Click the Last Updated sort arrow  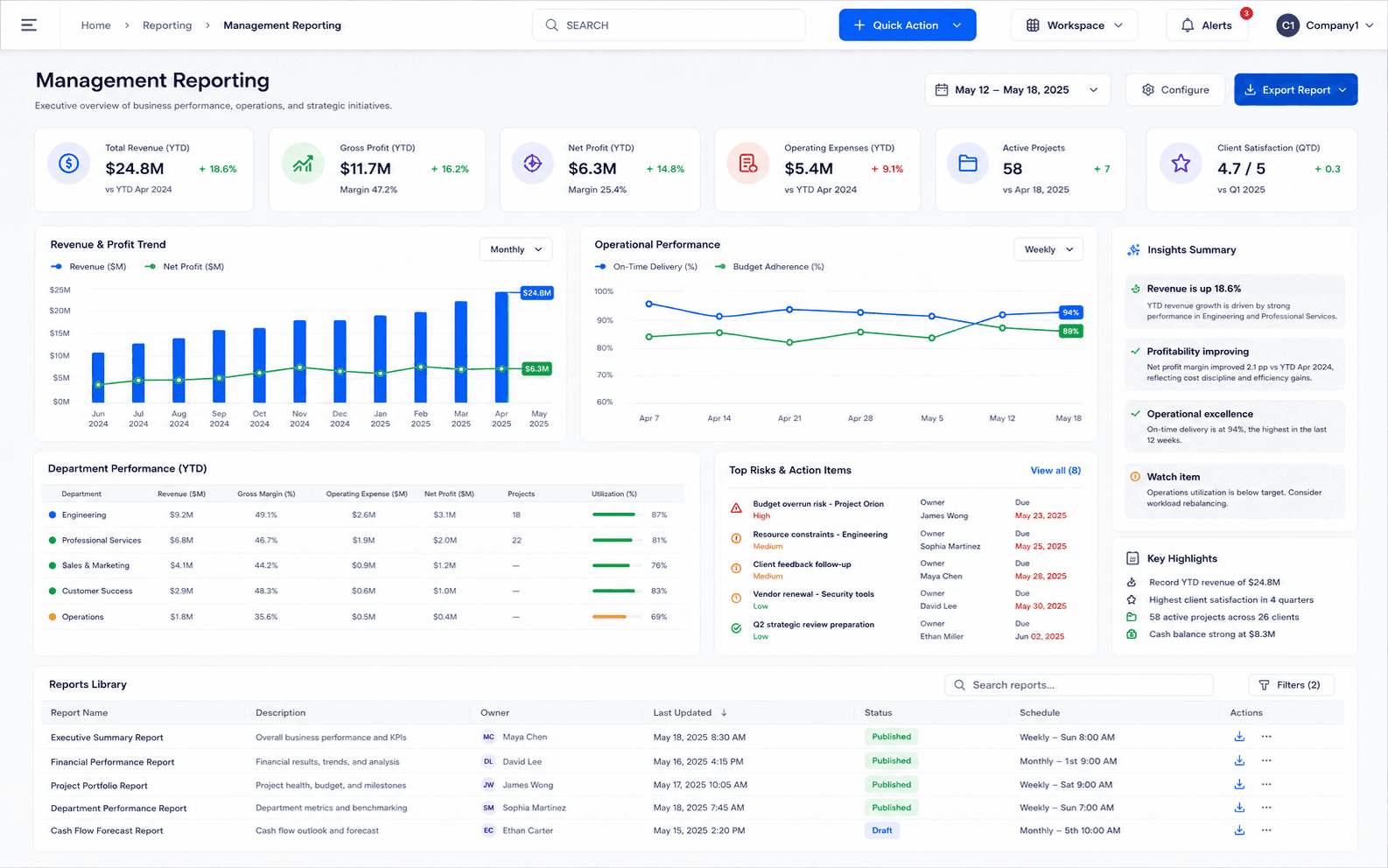coord(725,713)
